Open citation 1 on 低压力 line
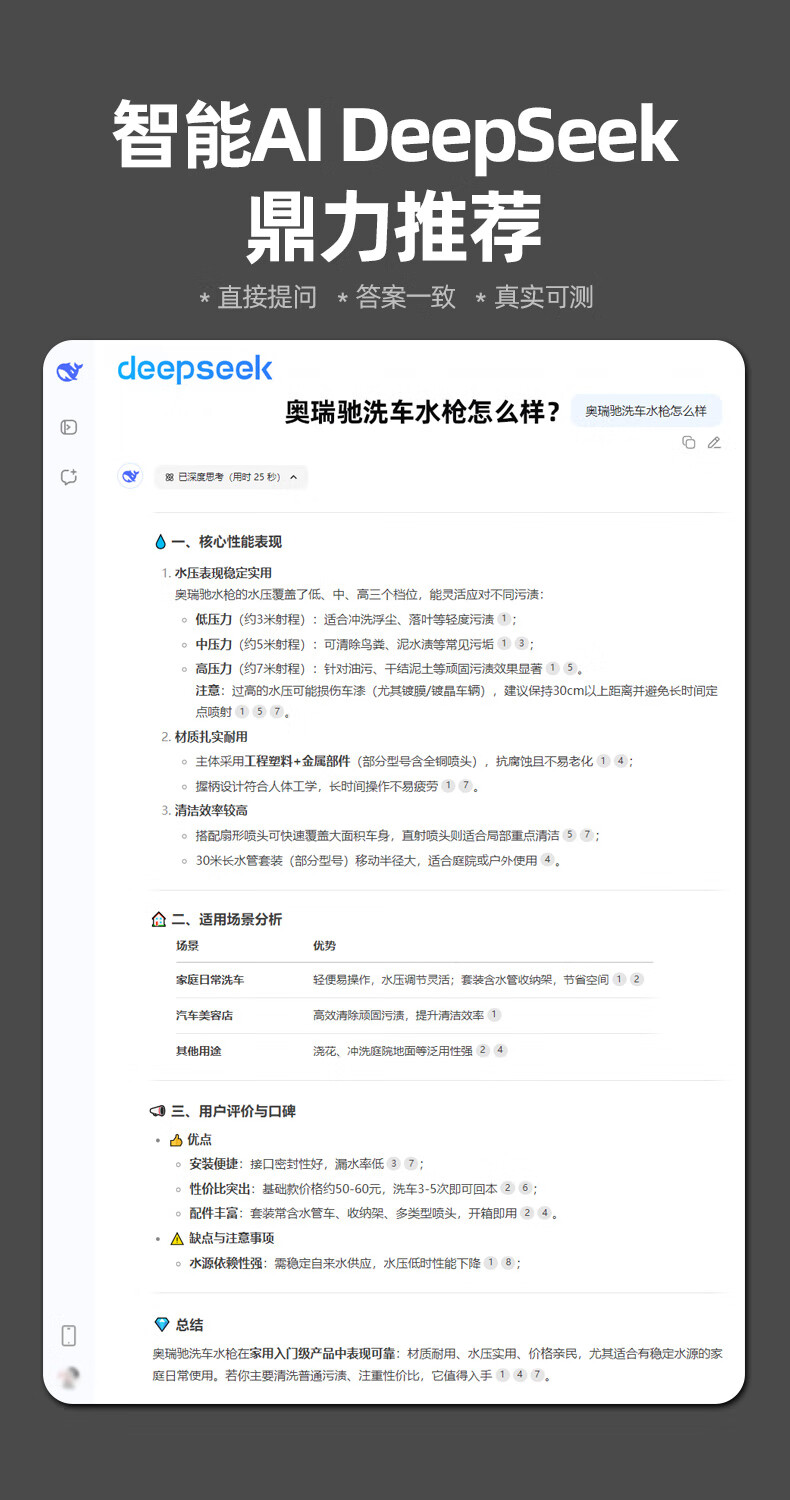Screen dimensions: 790x1500 coord(504,619)
